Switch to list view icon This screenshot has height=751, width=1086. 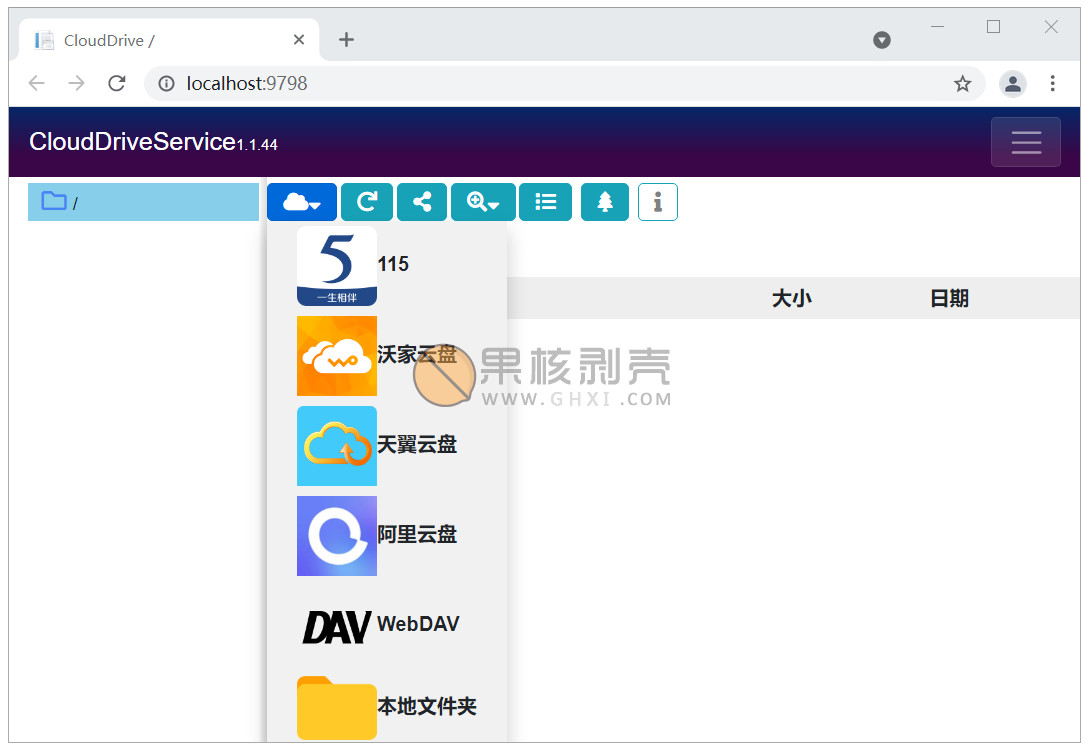[545, 202]
